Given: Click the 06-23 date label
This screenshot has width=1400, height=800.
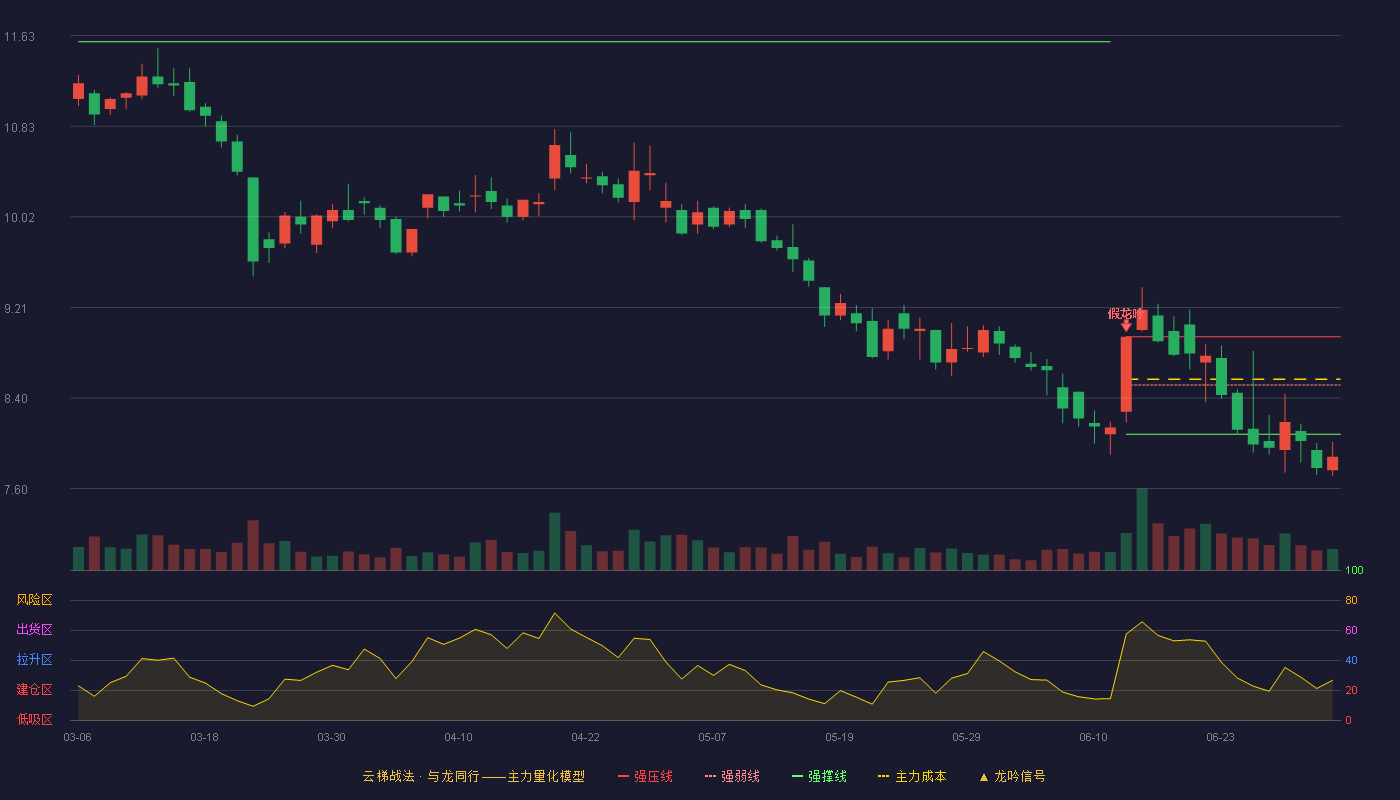Looking at the screenshot, I should [x=1220, y=737].
